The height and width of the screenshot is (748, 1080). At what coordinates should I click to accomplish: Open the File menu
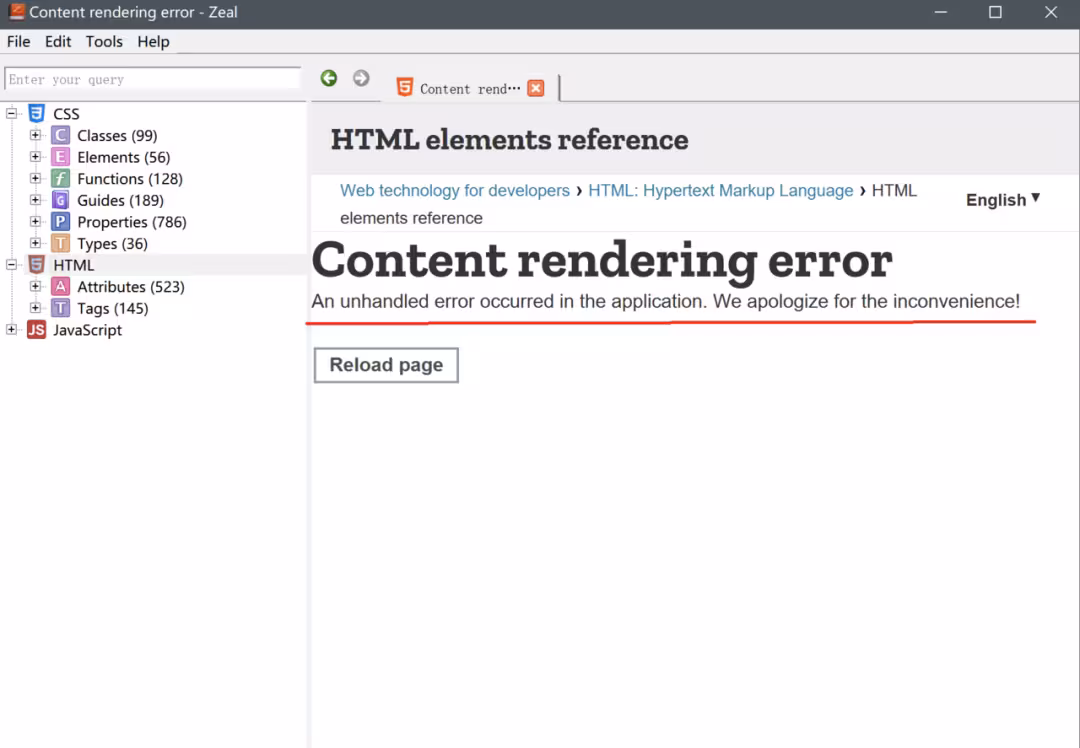click(x=19, y=41)
